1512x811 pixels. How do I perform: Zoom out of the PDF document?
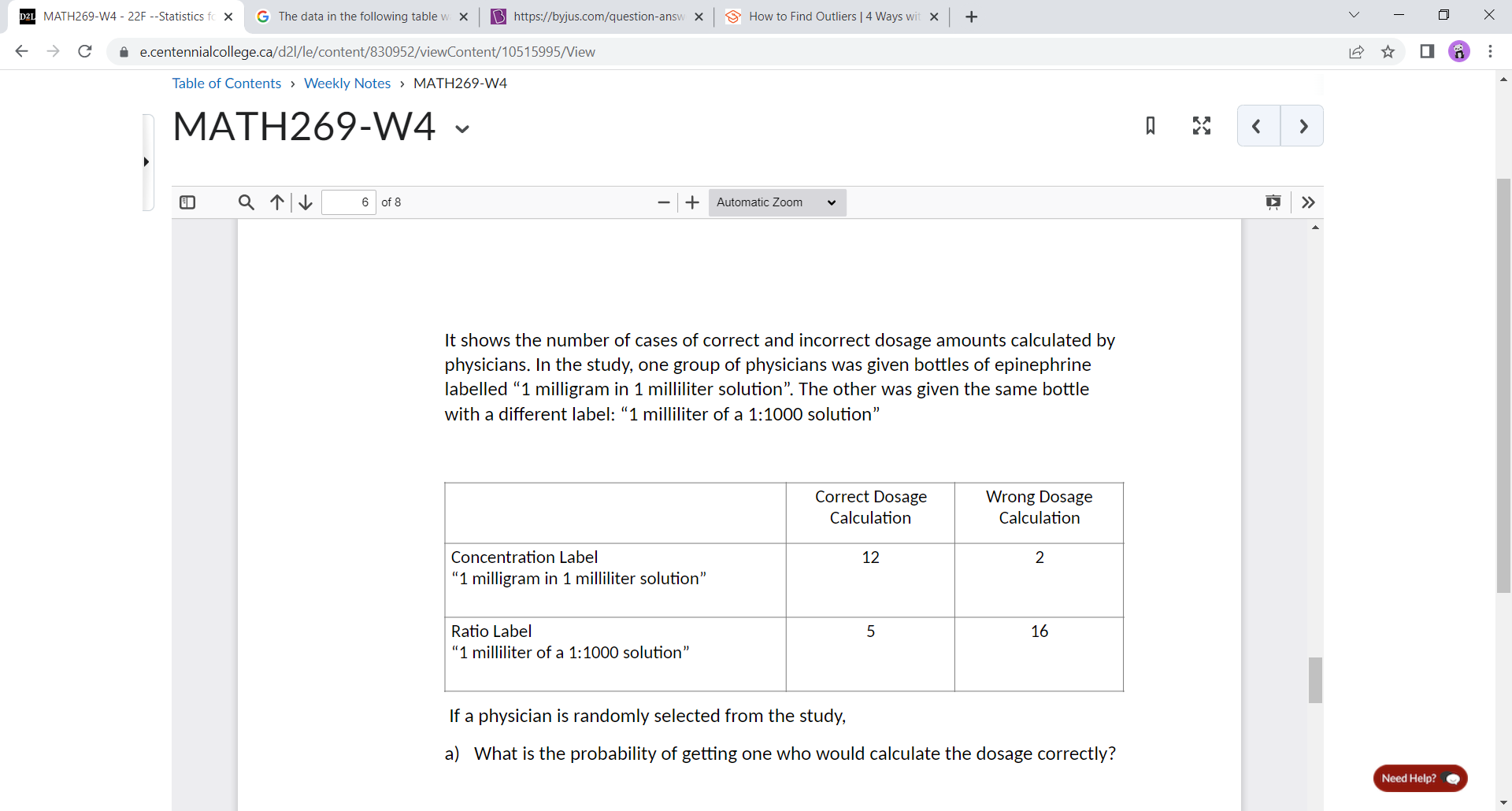click(x=664, y=202)
